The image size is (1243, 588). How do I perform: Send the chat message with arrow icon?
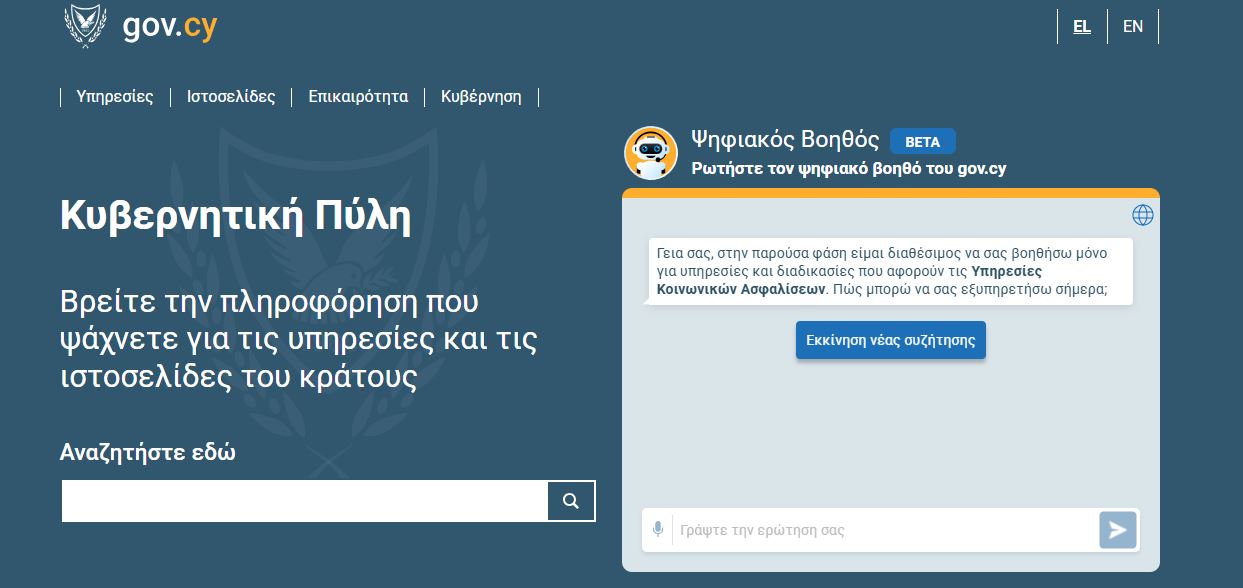pyautogui.click(x=1117, y=530)
